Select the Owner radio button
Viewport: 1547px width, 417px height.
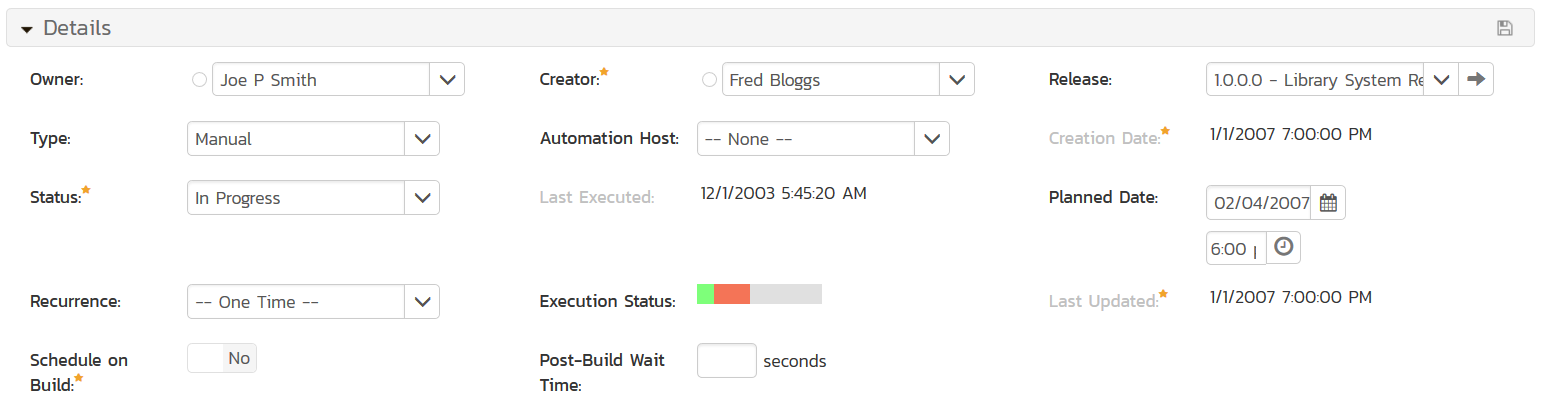(x=199, y=80)
